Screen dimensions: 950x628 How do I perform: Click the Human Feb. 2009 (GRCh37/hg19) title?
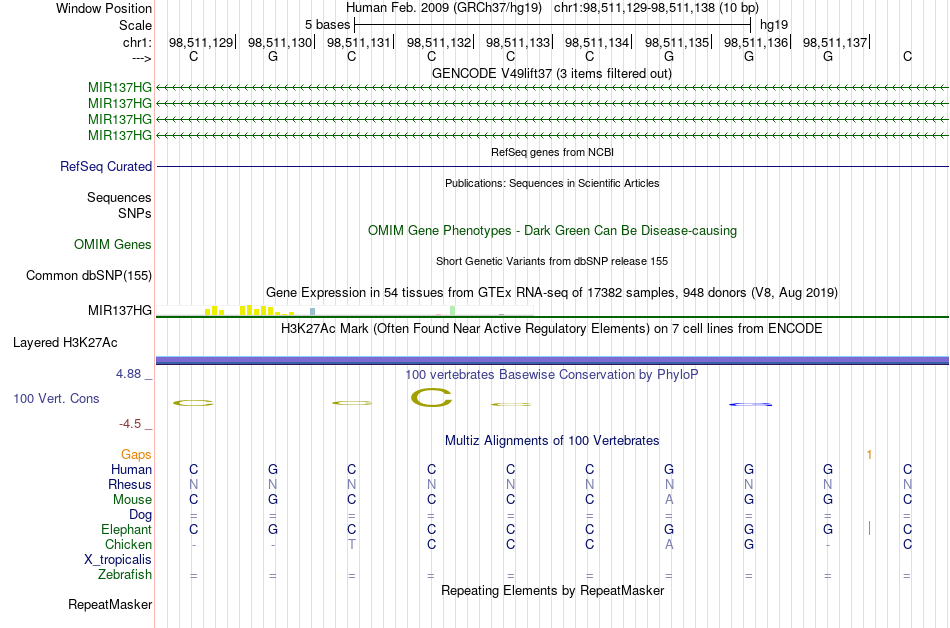[x=445, y=8]
